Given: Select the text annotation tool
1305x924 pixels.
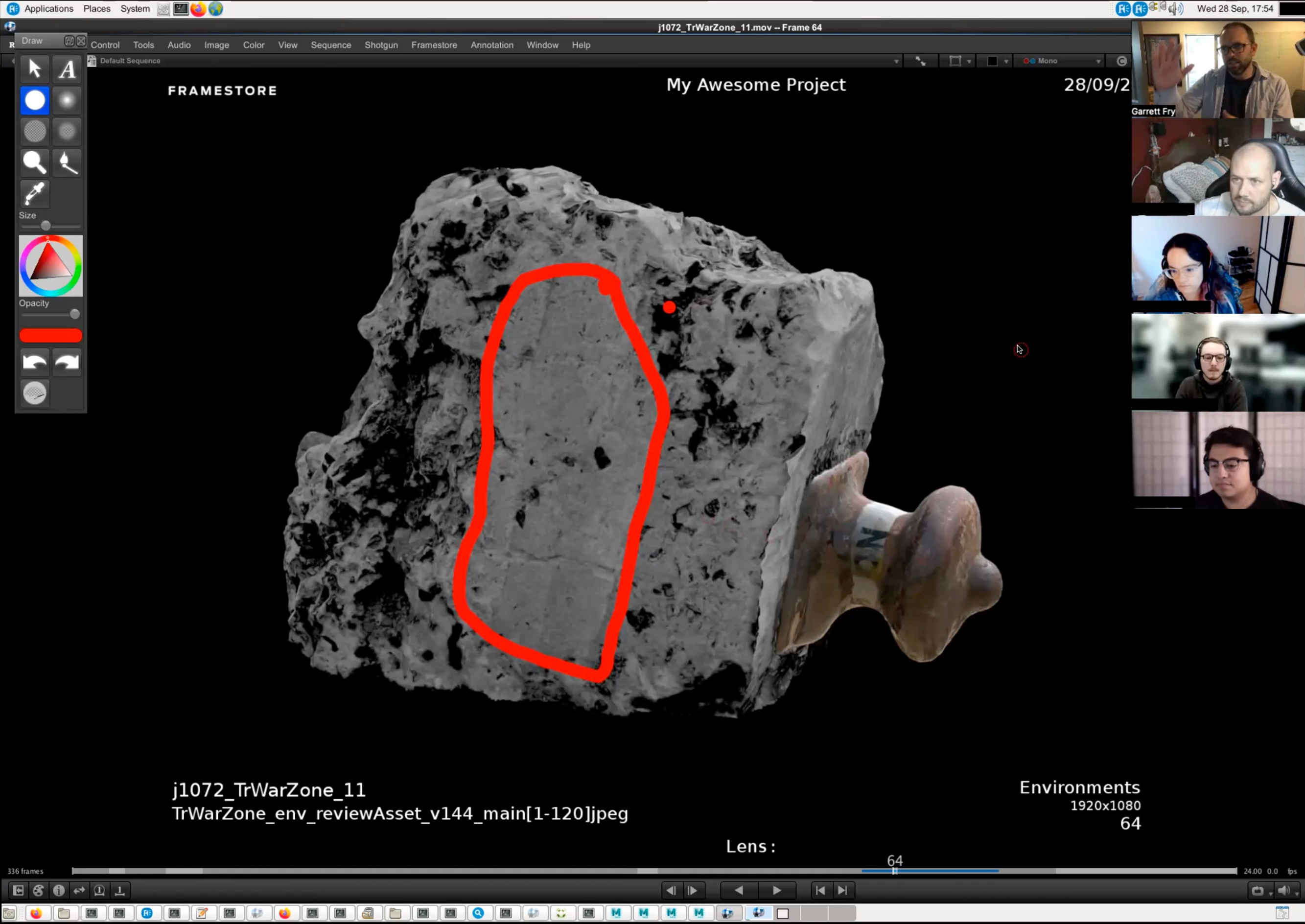Looking at the screenshot, I should (67, 69).
